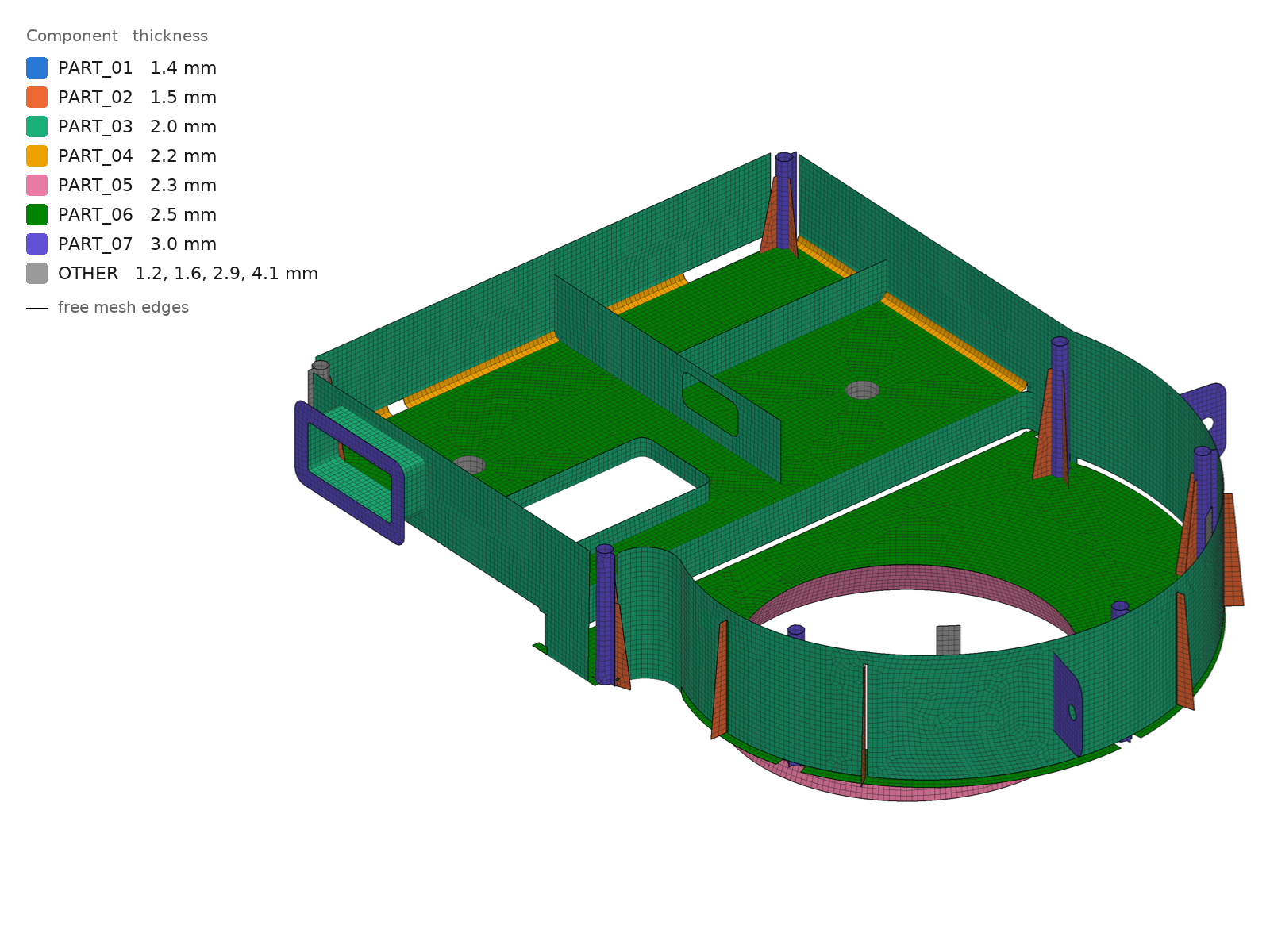The height and width of the screenshot is (952, 1270).
Task: Pick the purple bracket with hole on the curved wall
Action: tap(1068, 704)
